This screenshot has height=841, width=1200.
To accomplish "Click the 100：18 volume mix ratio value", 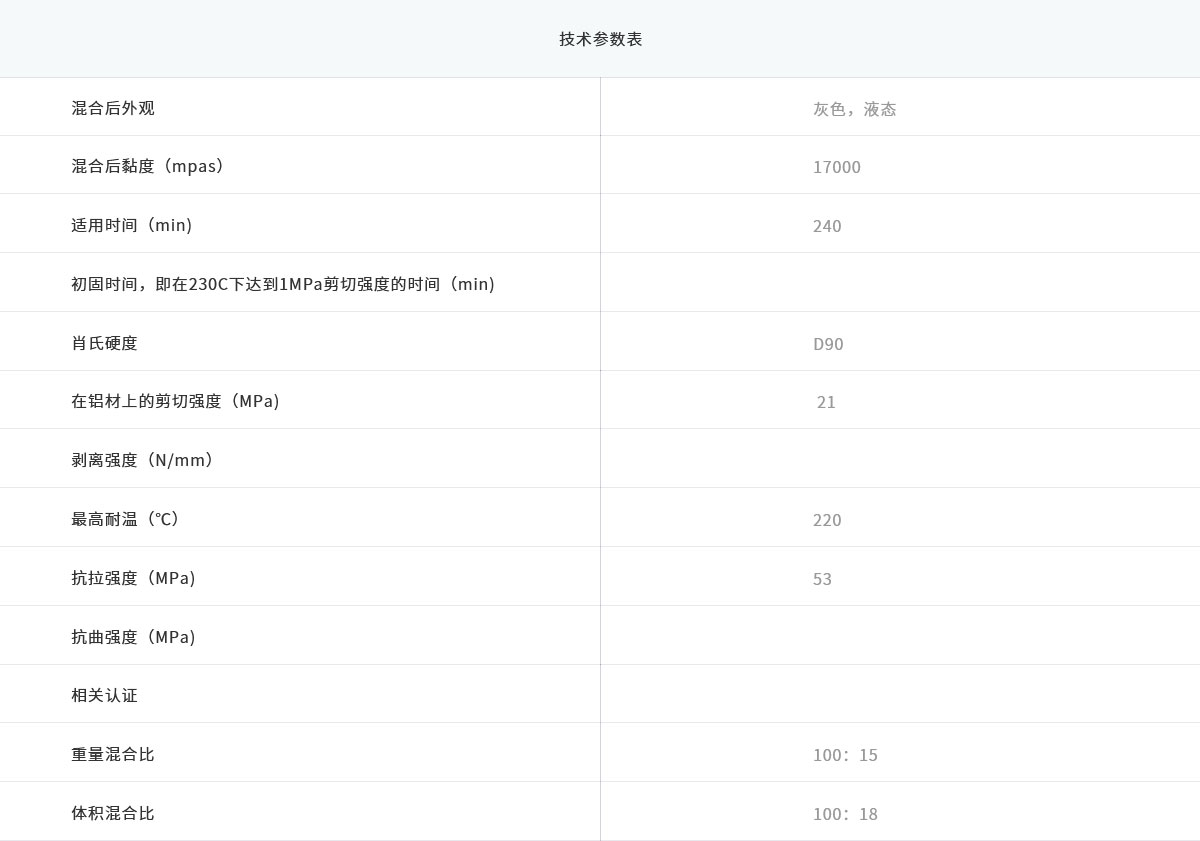I will [846, 814].
